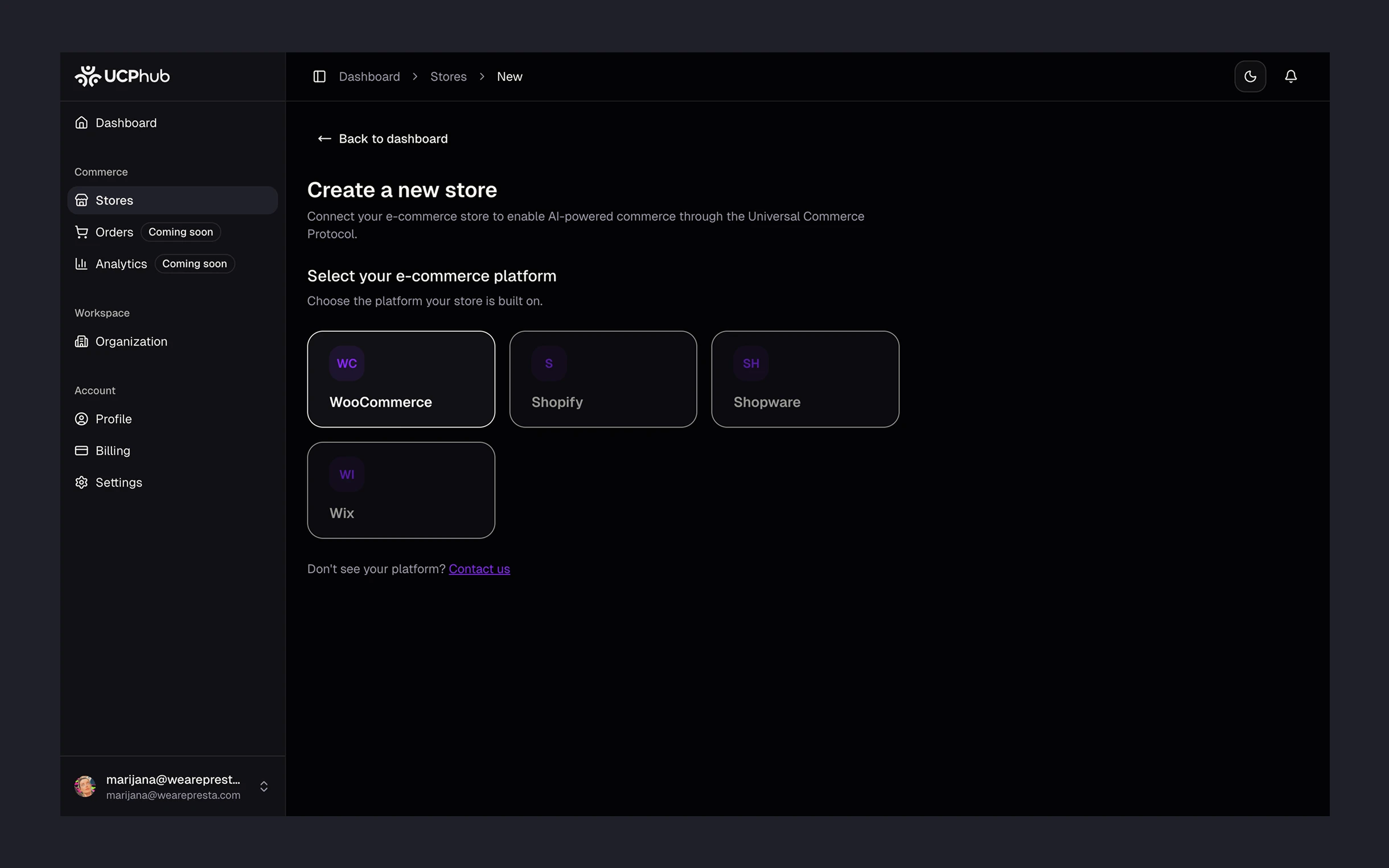Click the Coming soon badge beside Orders

pyautogui.click(x=181, y=232)
